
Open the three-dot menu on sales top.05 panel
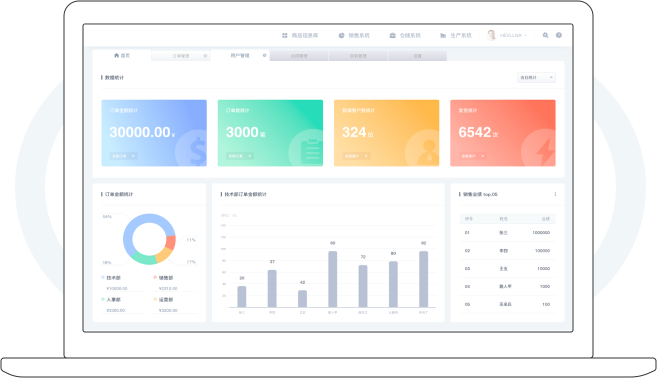(555, 194)
